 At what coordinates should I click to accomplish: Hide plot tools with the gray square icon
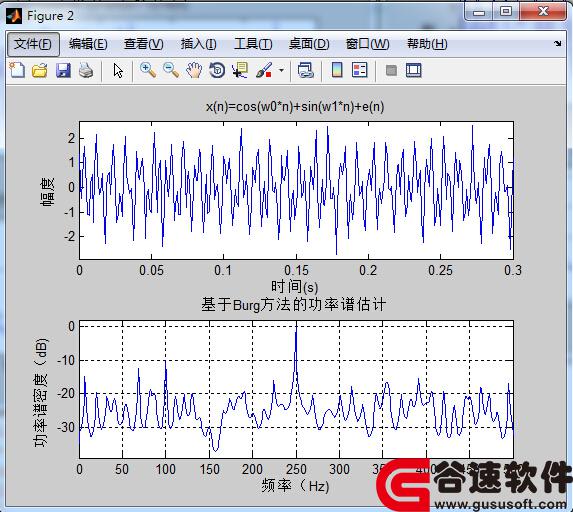click(x=391, y=70)
